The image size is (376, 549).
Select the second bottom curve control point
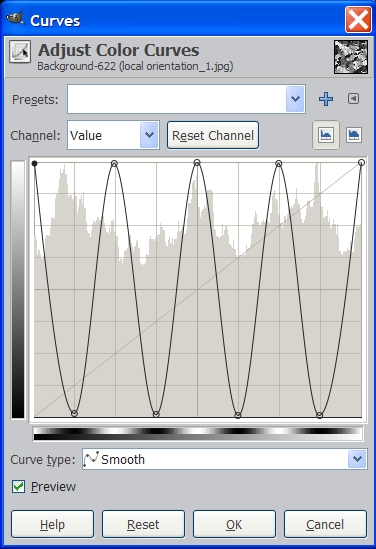click(156, 414)
